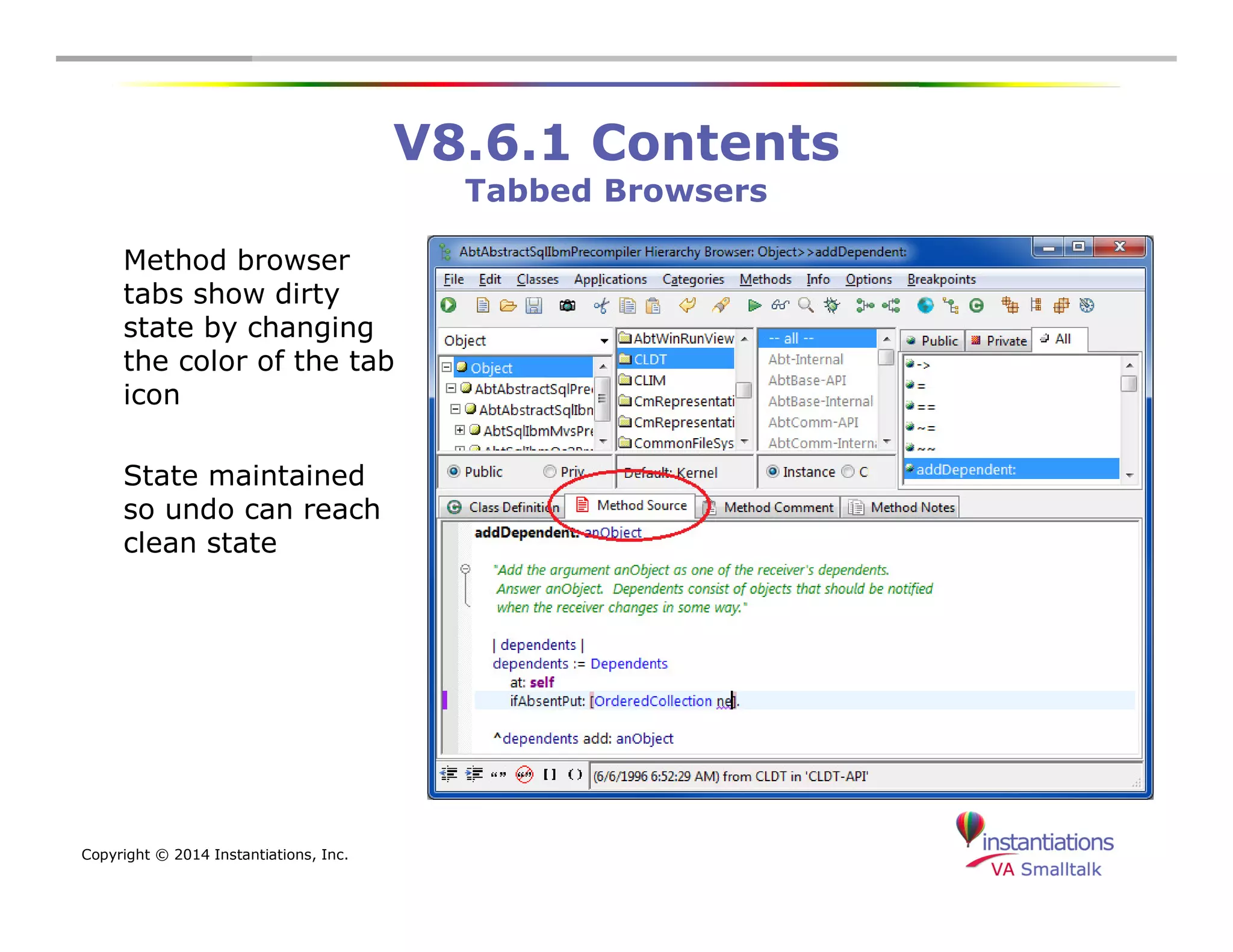This screenshot has height=952, width=1233.
Task: Collapse the AbtAbstractSqlPre tree node
Action: pyautogui.click(x=451, y=388)
